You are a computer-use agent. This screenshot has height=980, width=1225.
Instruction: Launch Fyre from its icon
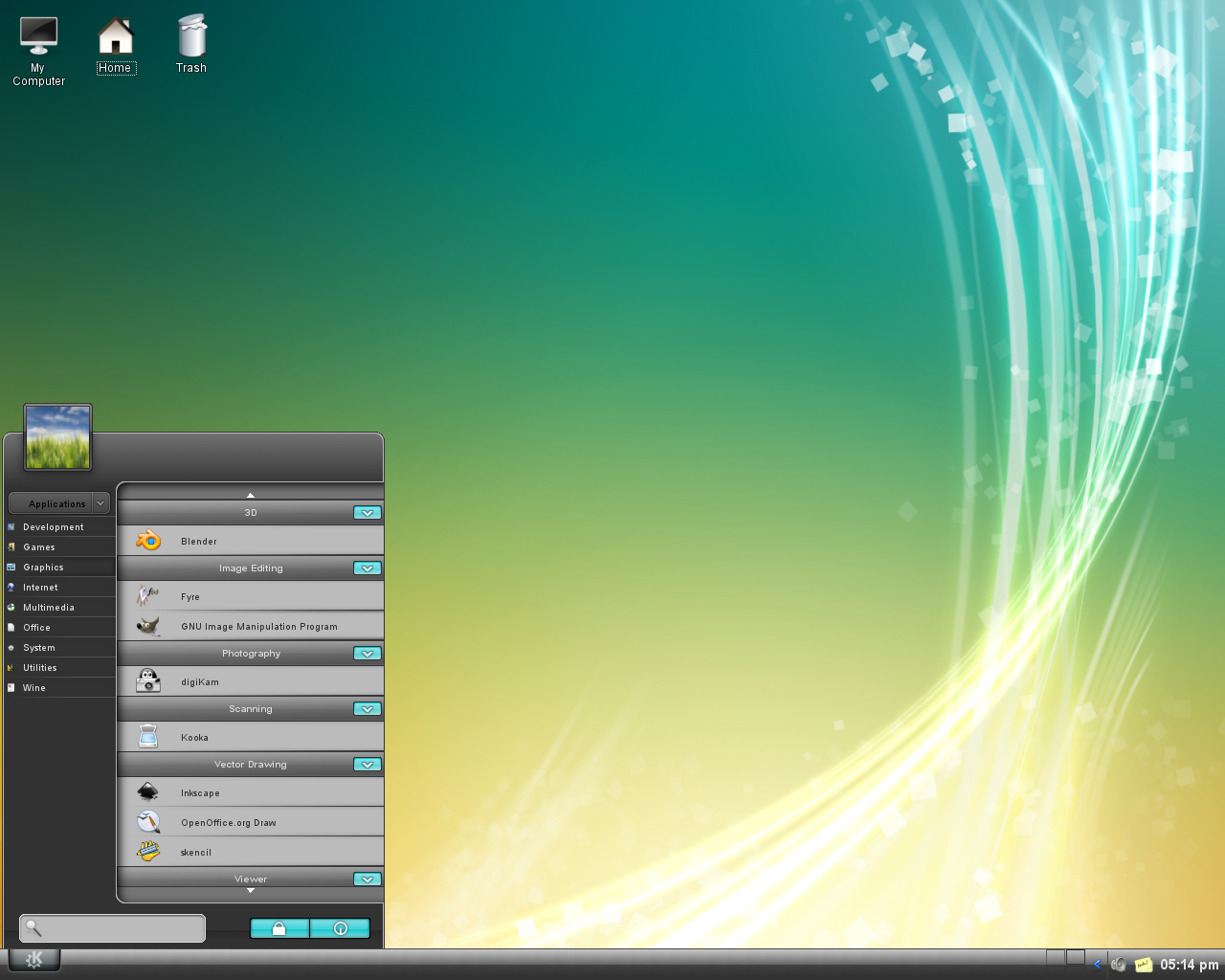coord(147,596)
